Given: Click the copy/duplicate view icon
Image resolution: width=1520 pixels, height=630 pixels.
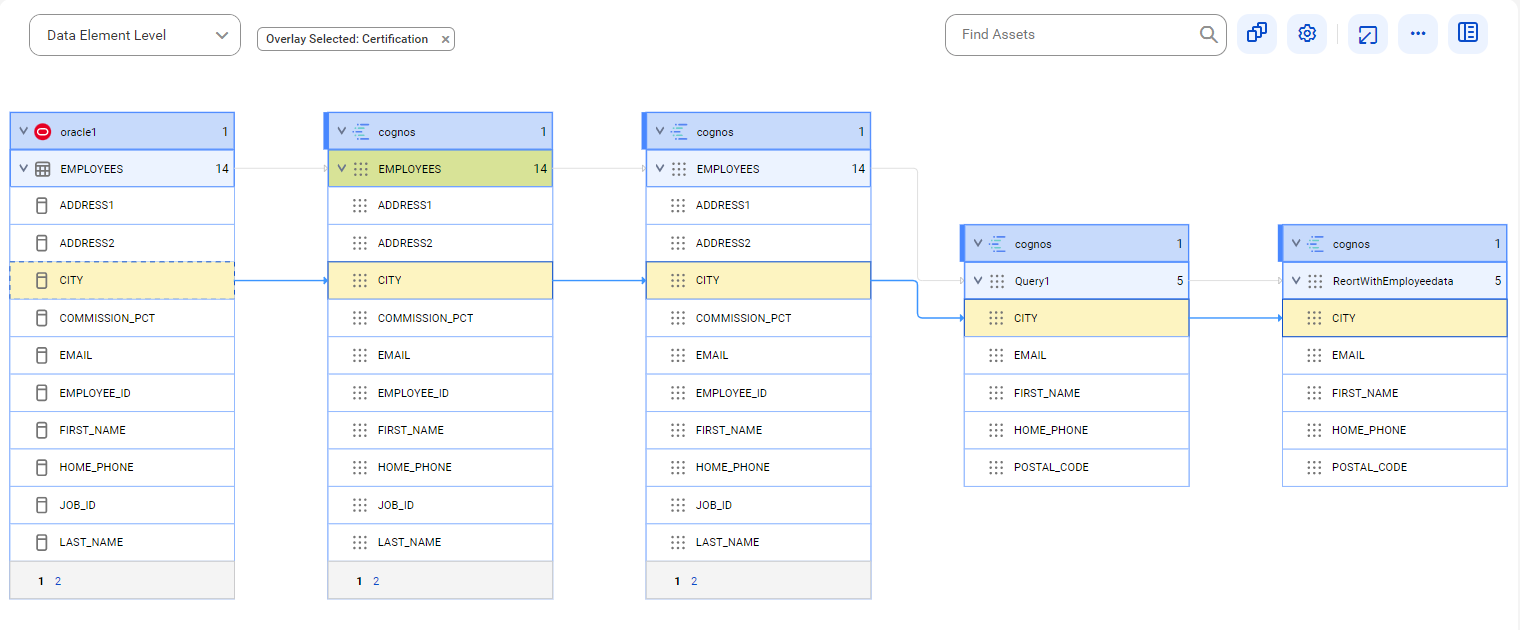Looking at the screenshot, I should pyautogui.click(x=1257, y=34).
